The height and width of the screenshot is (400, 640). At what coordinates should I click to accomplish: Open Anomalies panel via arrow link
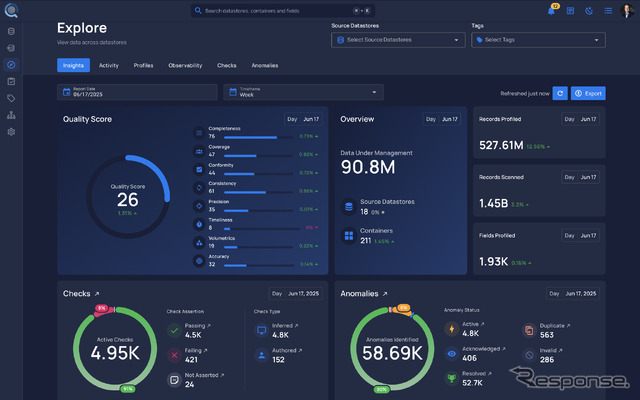[x=384, y=294]
